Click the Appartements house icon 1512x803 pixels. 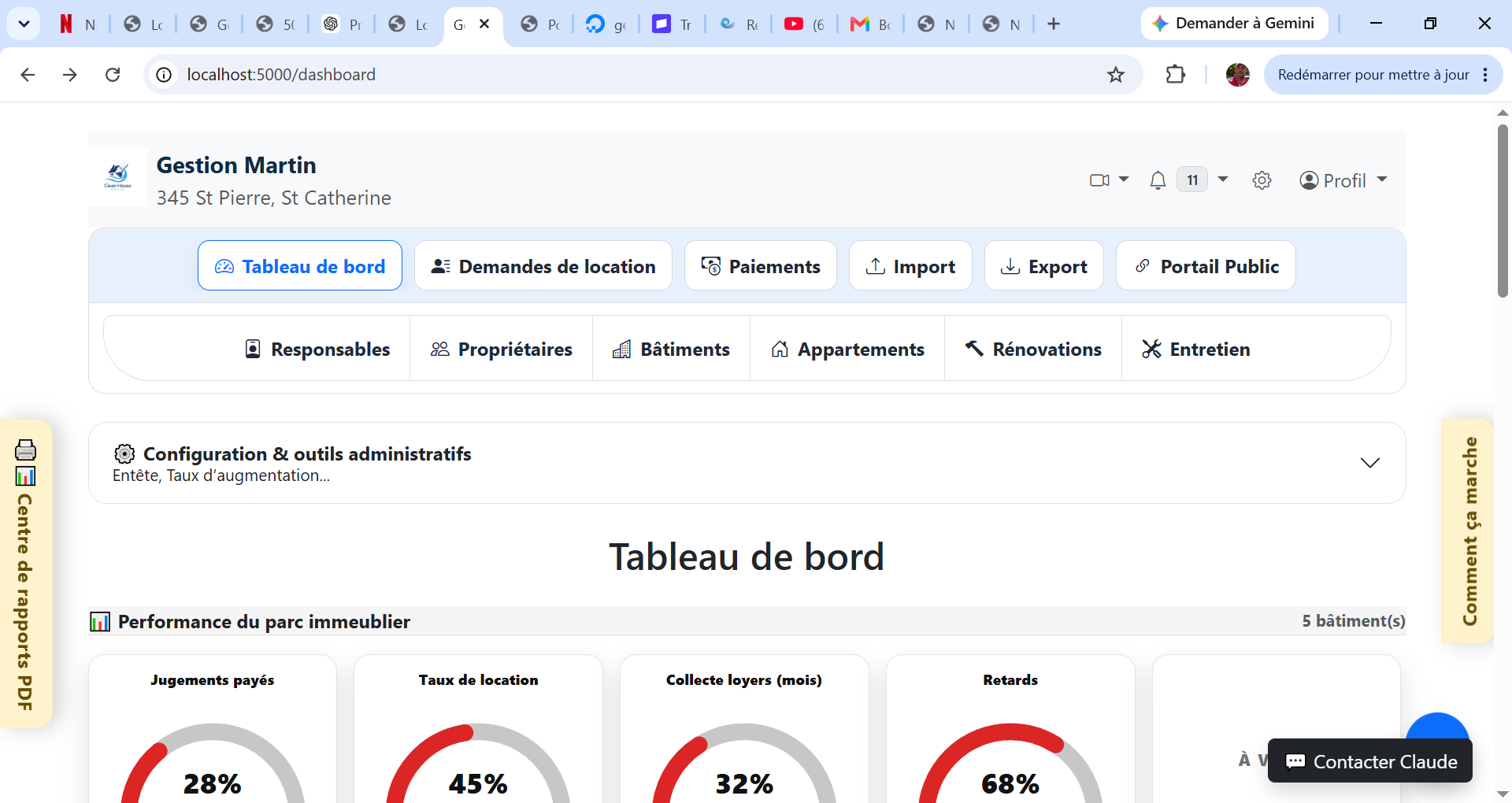click(x=780, y=349)
